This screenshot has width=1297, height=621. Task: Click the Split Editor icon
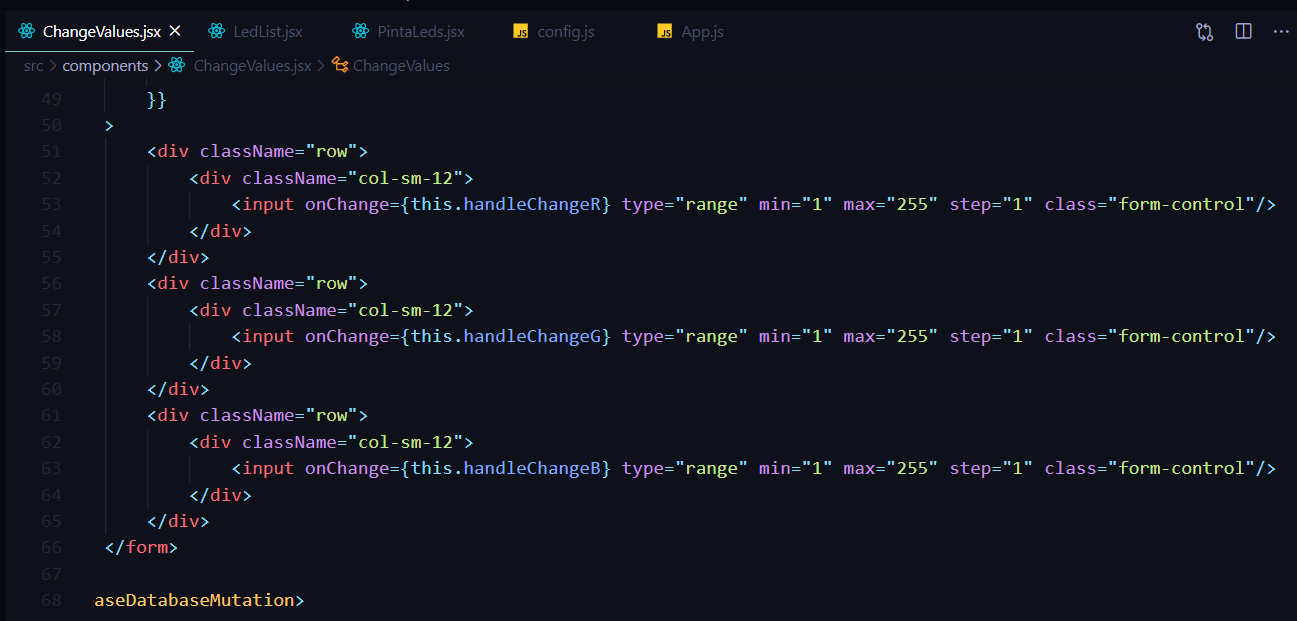[x=1243, y=31]
